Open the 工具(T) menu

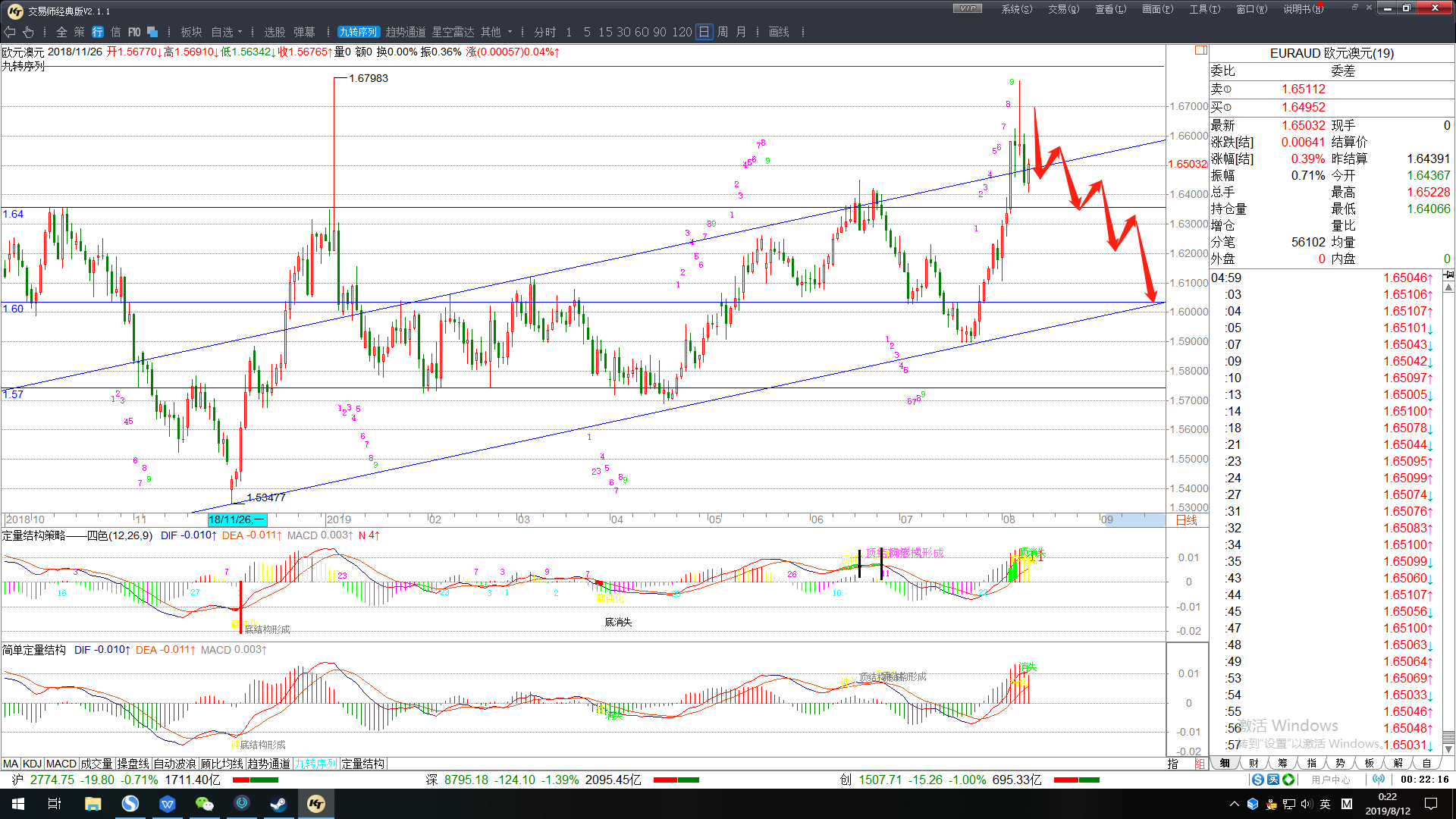(x=1205, y=9)
